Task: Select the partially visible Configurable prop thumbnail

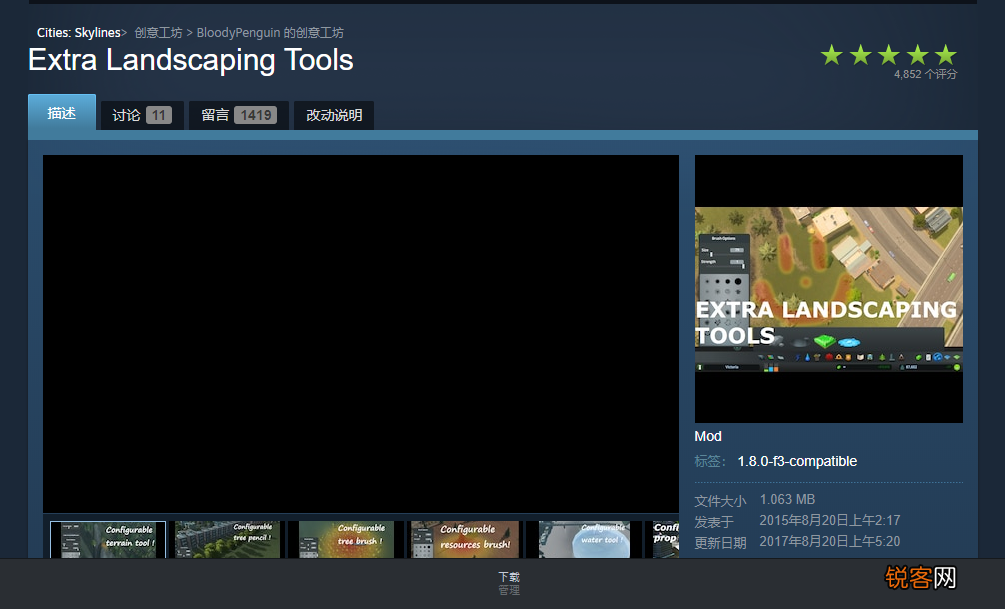Action: pos(666,540)
